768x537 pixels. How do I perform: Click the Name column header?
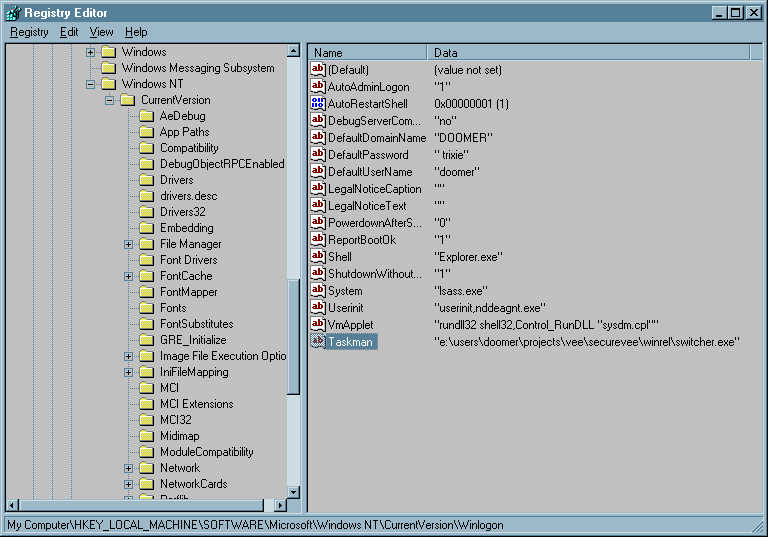click(368, 52)
